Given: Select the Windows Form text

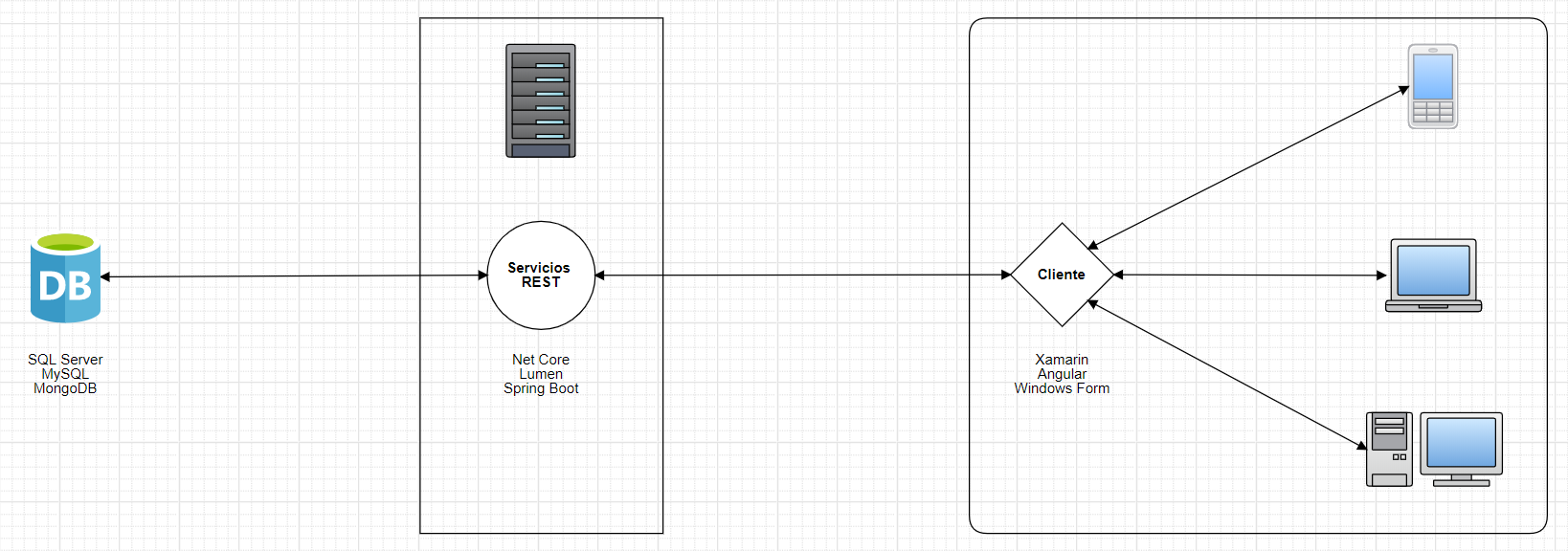Looking at the screenshot, I should click(x=1062, y=388).
